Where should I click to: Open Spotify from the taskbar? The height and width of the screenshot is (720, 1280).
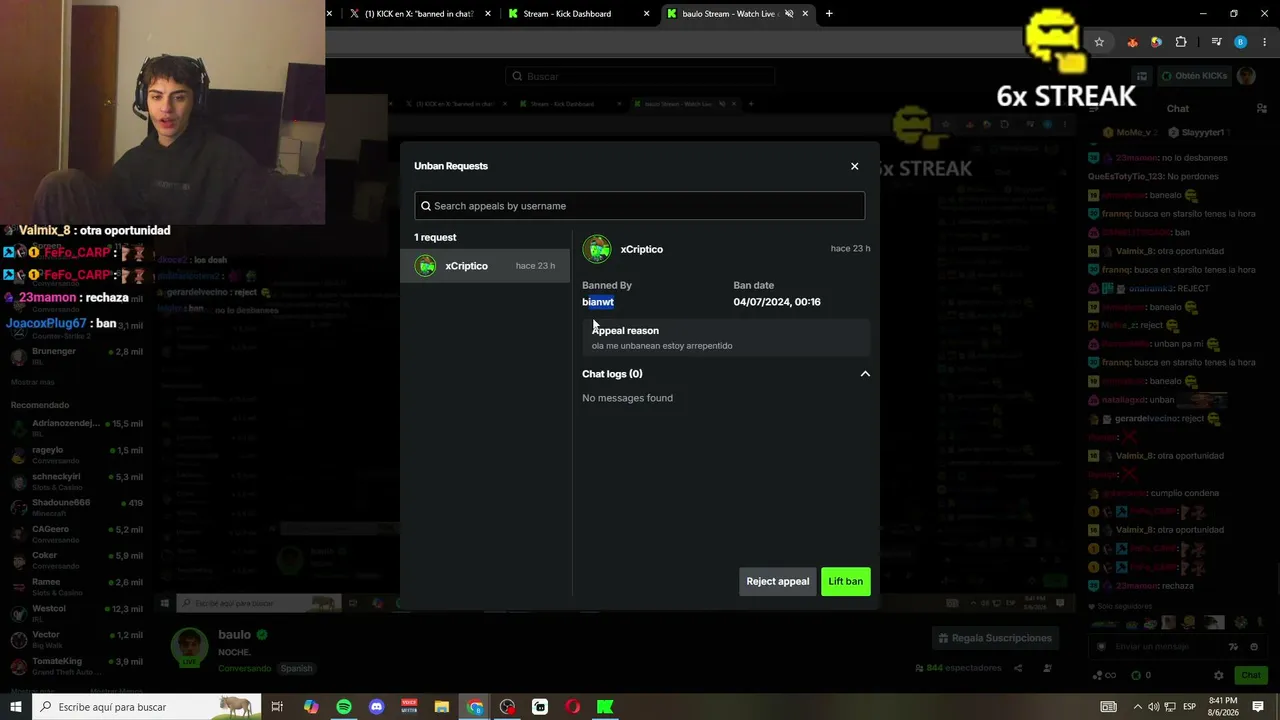coord(344,707)
